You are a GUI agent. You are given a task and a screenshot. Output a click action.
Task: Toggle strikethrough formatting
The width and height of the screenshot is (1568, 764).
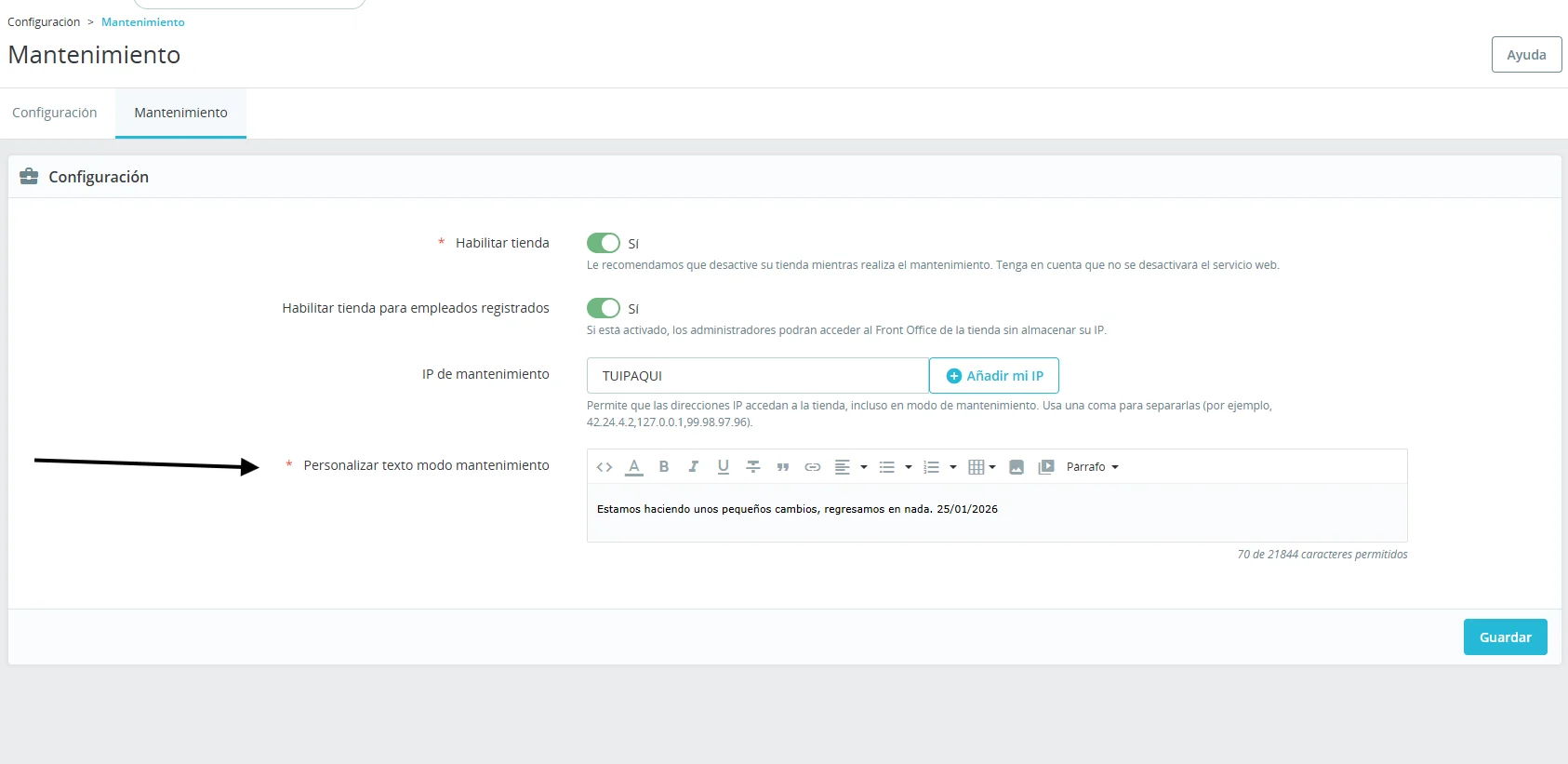click(x=753, y=467)
